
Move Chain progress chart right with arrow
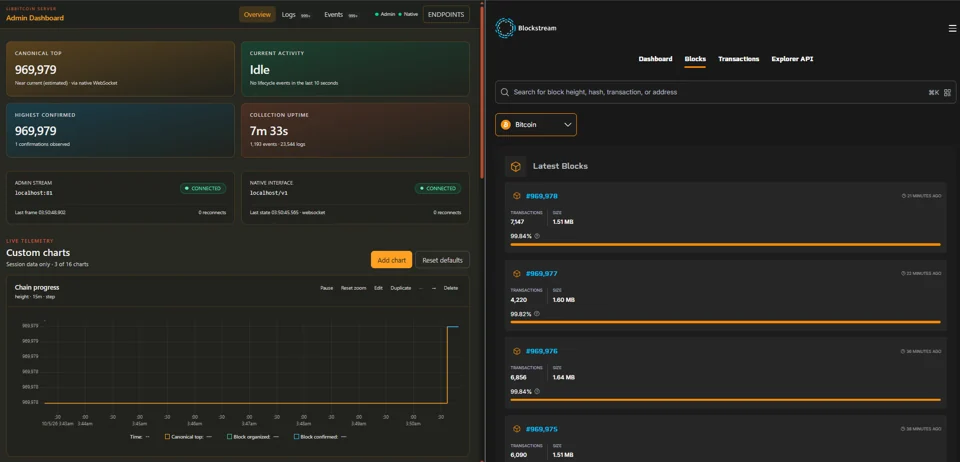coord(434,288)
